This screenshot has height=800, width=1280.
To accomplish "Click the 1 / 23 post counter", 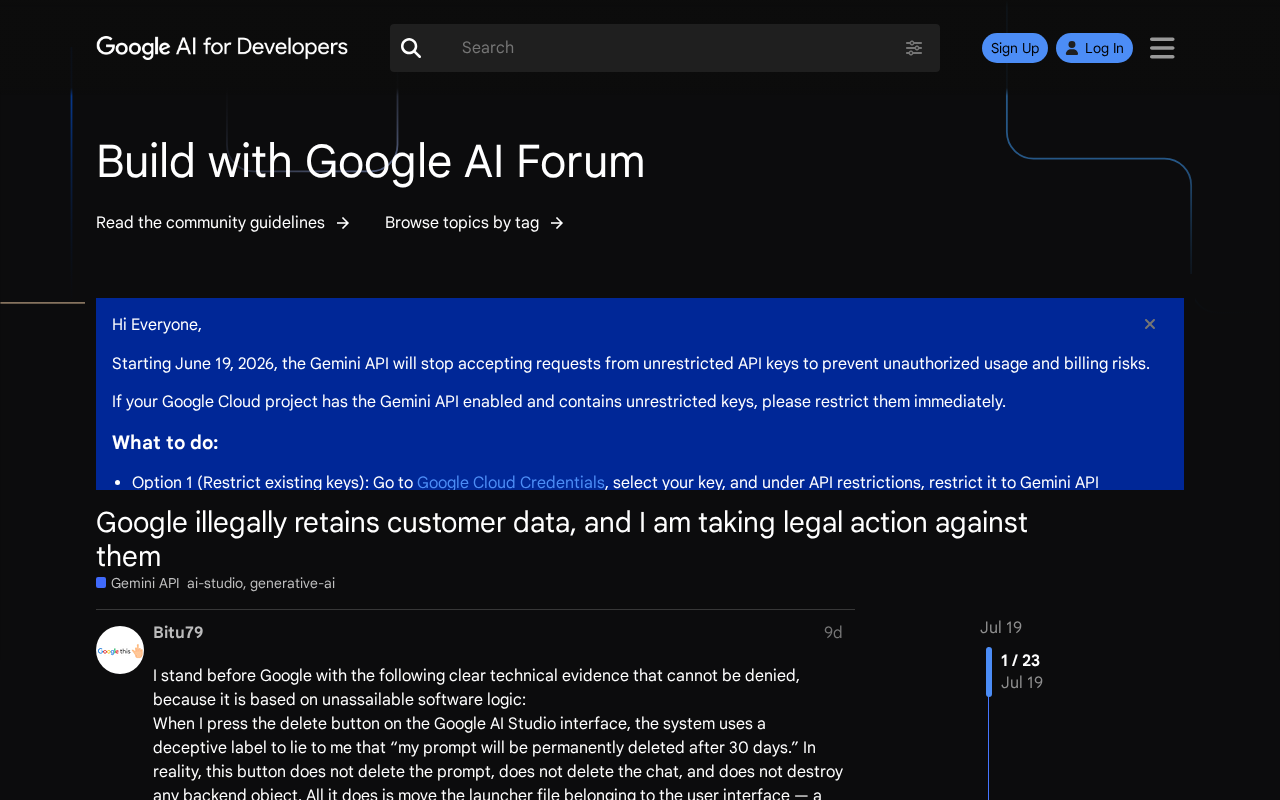I will click(1020, 660).
